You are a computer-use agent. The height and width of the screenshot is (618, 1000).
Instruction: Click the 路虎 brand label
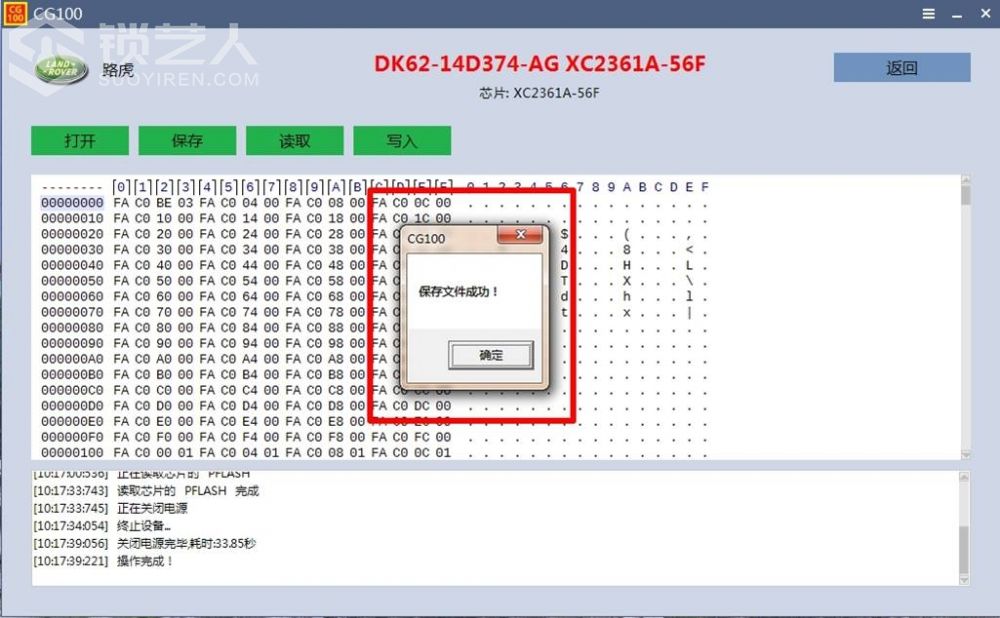(118, 70)
